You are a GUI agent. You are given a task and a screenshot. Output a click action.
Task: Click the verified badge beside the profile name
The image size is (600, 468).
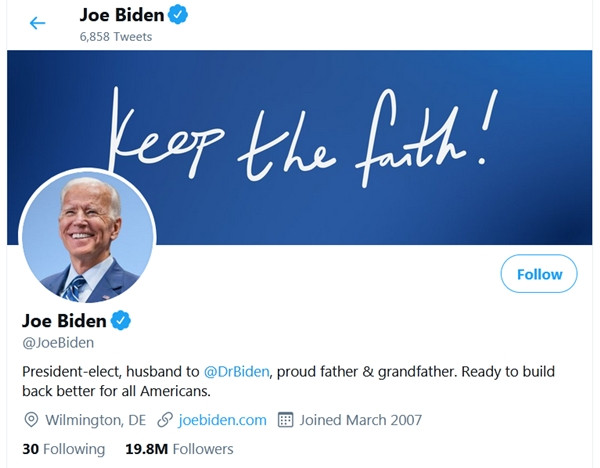121,321
